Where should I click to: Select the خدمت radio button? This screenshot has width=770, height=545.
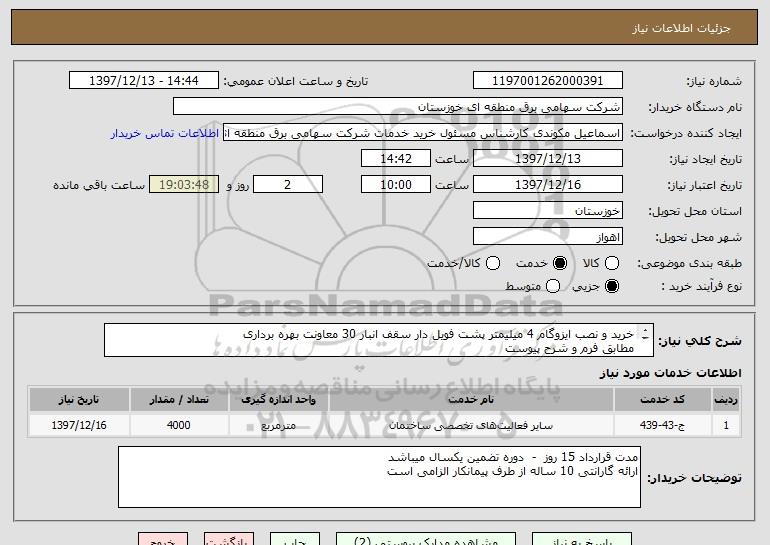(x=559, y=263)
